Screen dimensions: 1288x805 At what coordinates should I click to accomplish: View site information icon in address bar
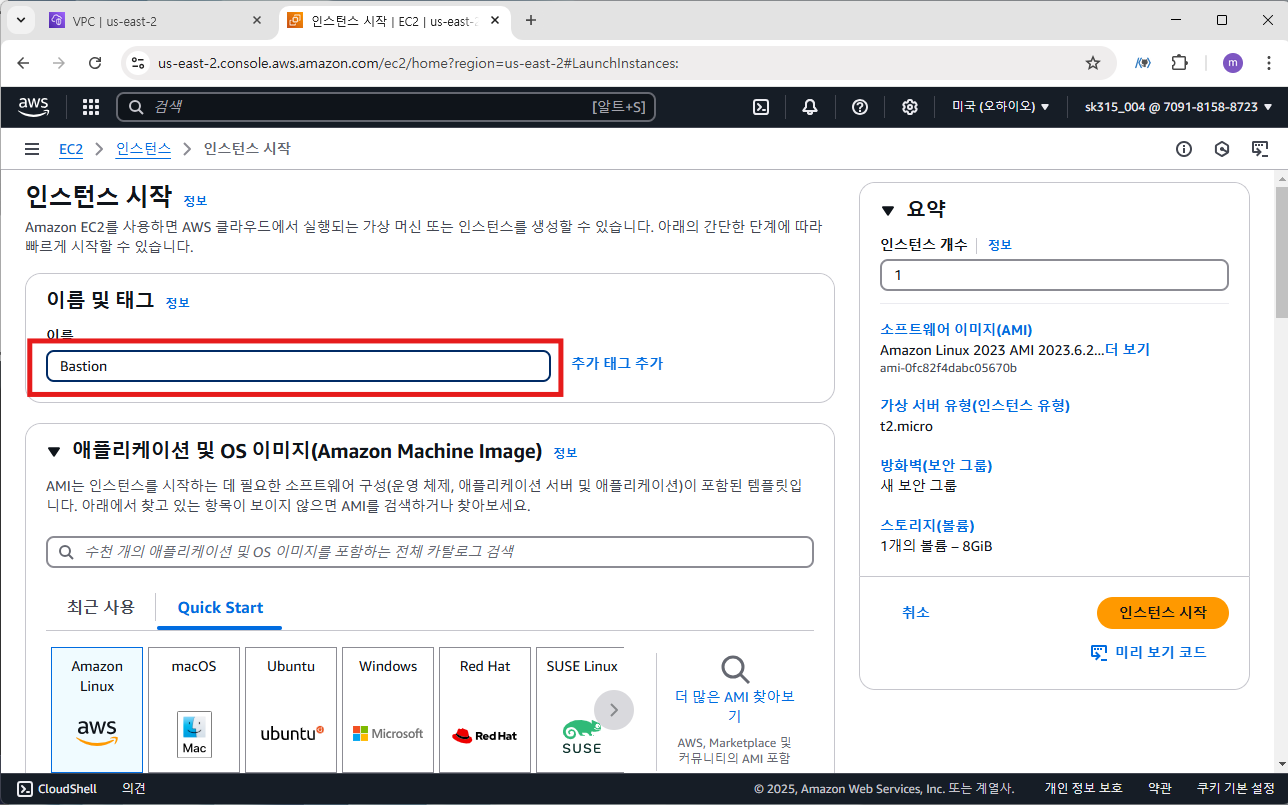[x=139, y=63]
